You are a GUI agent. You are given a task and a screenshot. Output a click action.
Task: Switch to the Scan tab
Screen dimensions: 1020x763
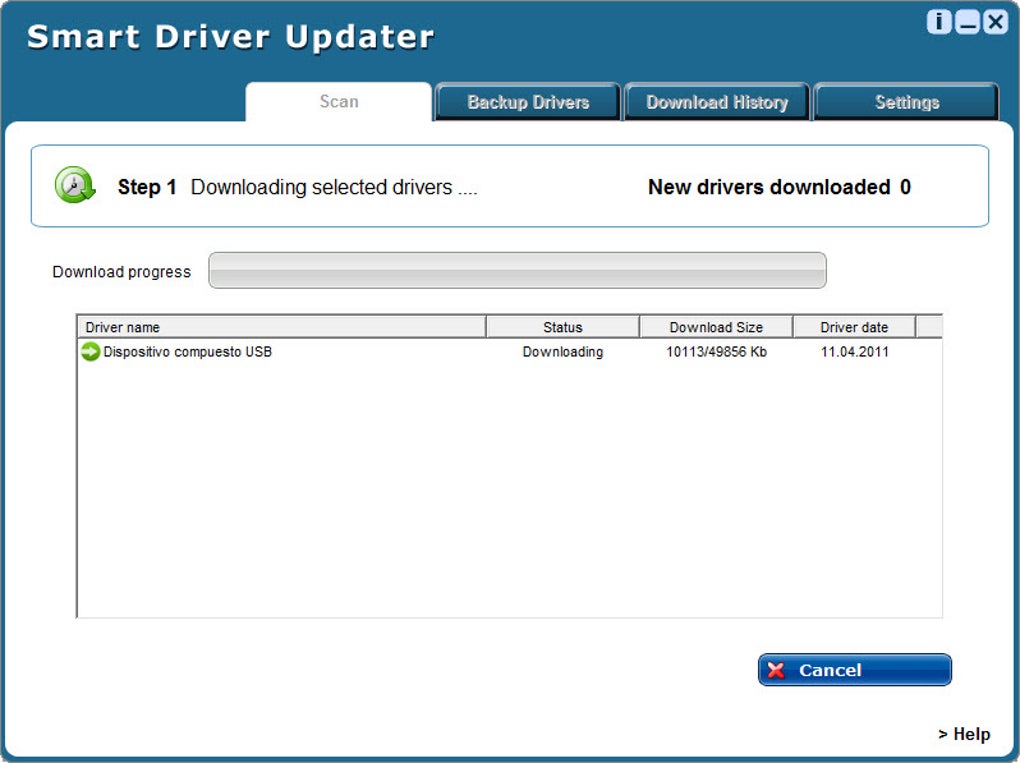tap(339, 101)
